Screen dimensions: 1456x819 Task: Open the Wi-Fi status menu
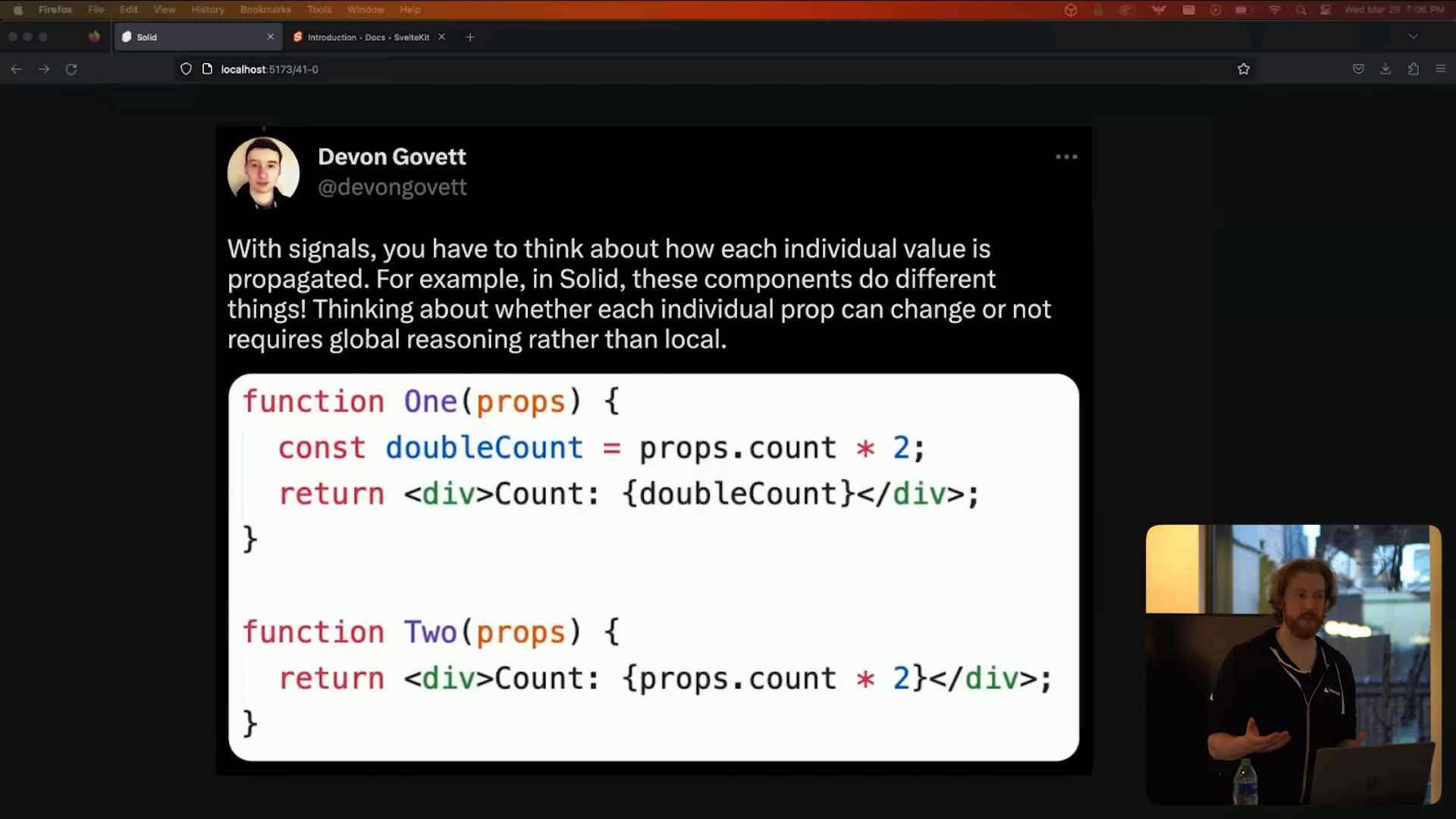[1275, 10]
